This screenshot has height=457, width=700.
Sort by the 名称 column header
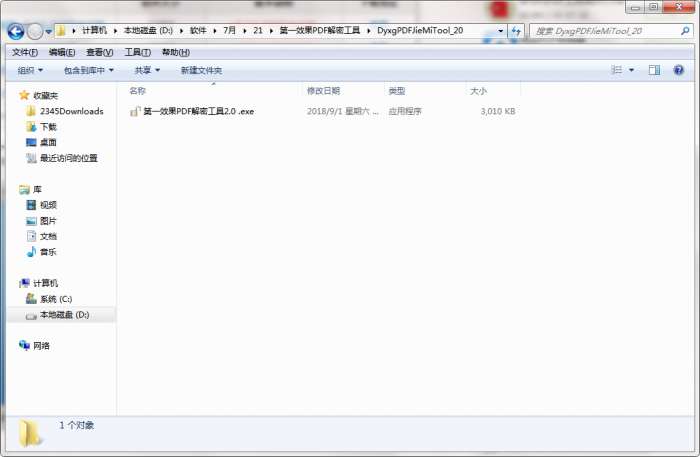tap(137, 91)
